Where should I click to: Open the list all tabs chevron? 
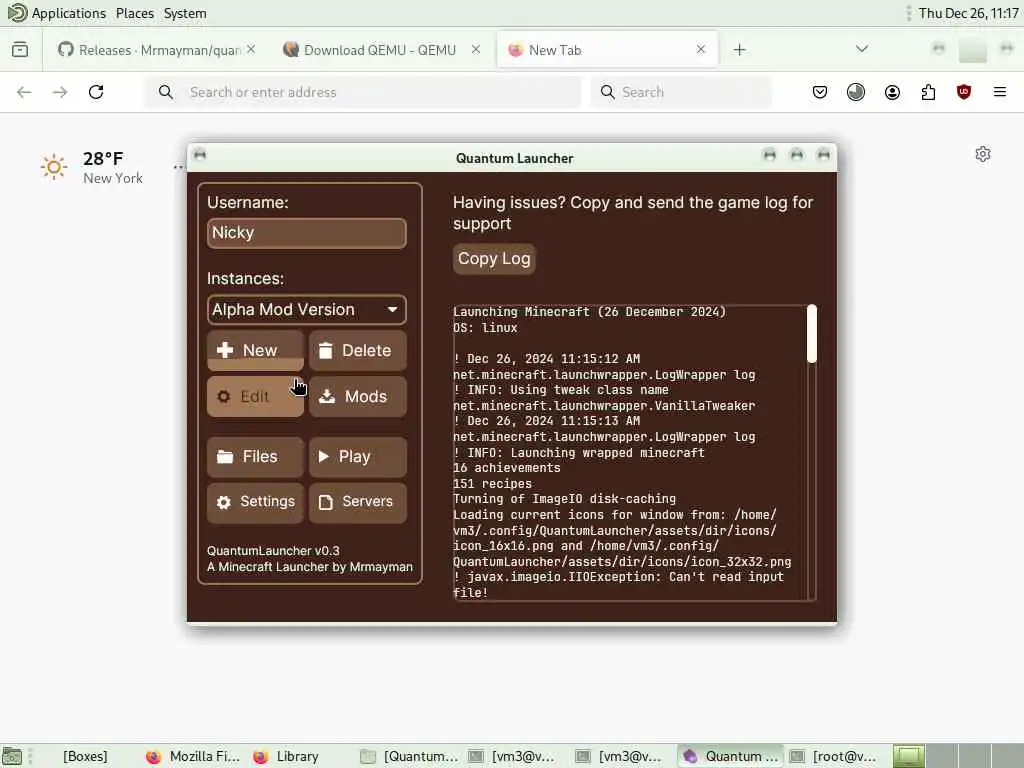(x=862, y=49)
